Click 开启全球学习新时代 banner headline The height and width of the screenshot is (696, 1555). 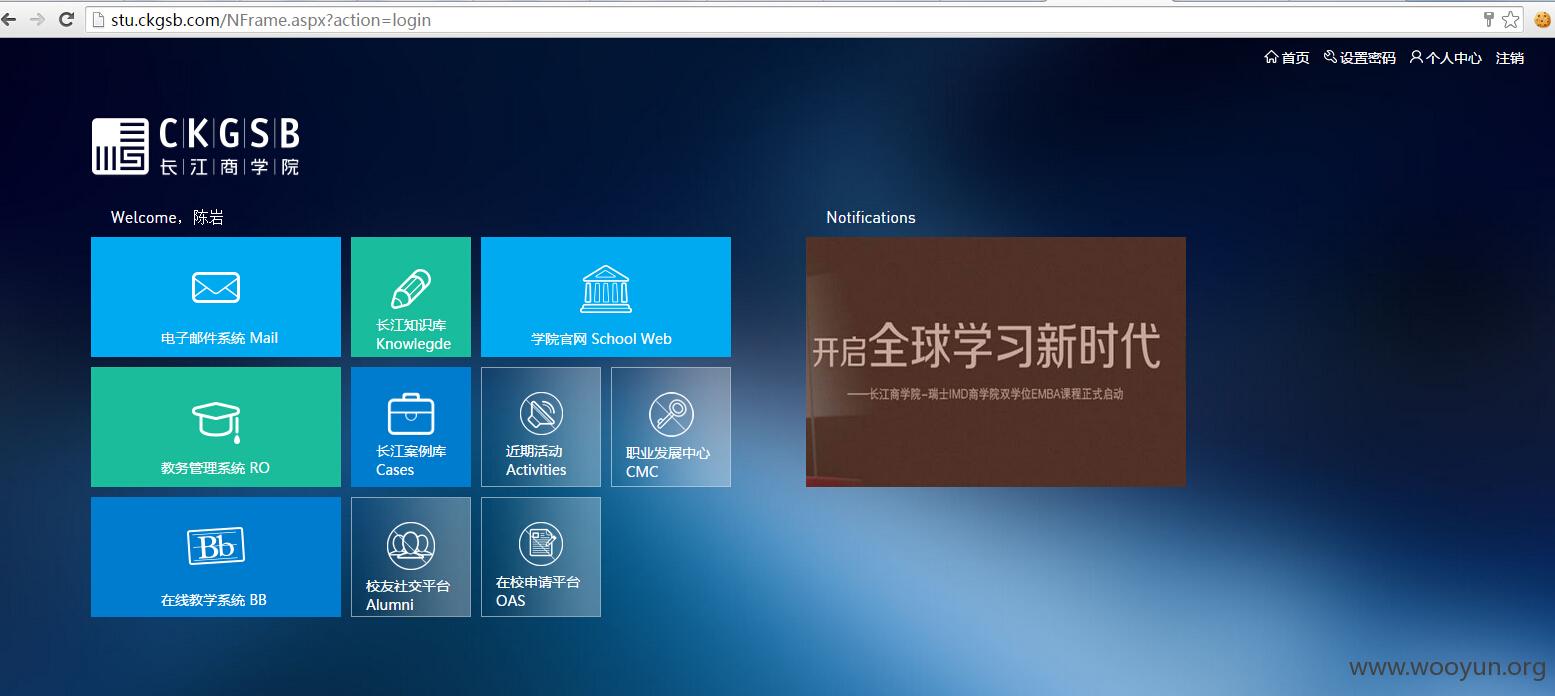pyautogui.click(x=986, y=346)
